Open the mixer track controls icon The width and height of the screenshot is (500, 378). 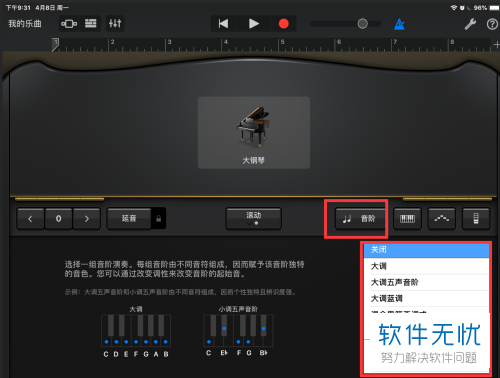(x=115, y=24)
